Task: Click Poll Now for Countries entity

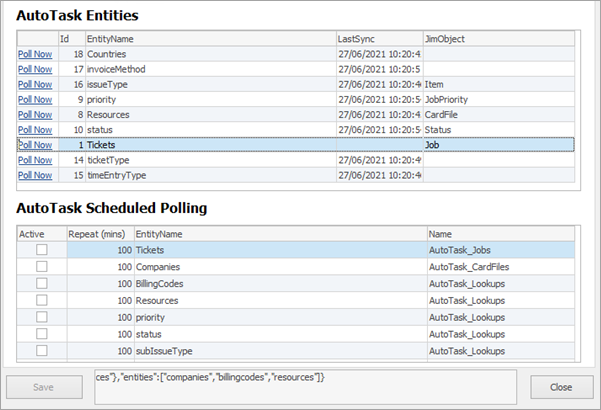Action: coord(35,54)
